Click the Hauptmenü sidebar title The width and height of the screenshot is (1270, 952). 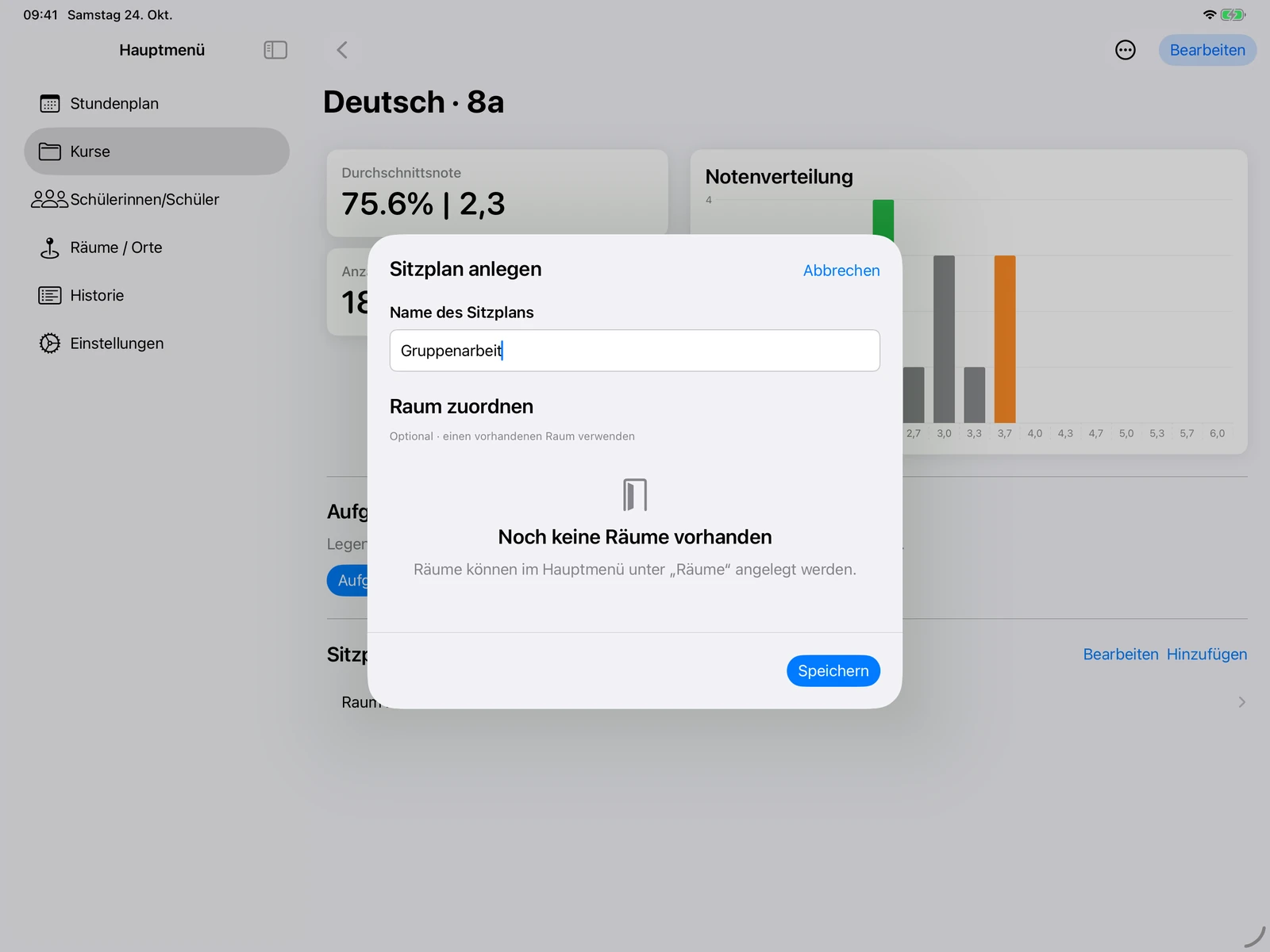click(x=162, y=50)
